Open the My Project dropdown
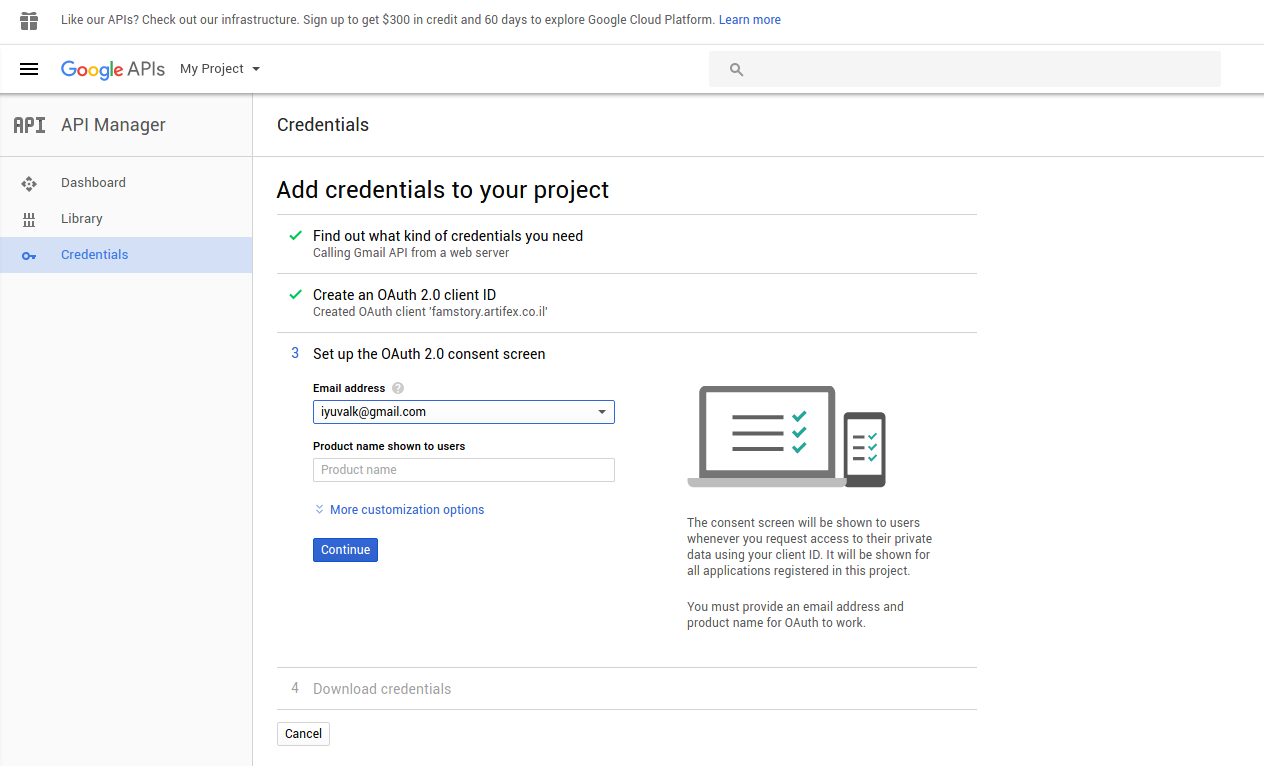This screenshot has height=766, width=1264. pos(220,69)
